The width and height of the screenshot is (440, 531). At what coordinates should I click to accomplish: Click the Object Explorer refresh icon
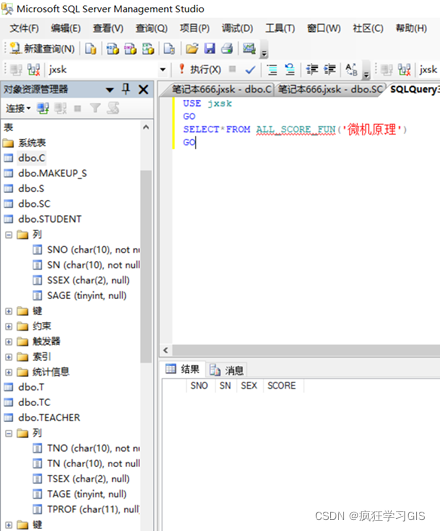pyautogui.click(x=113, y=108)
